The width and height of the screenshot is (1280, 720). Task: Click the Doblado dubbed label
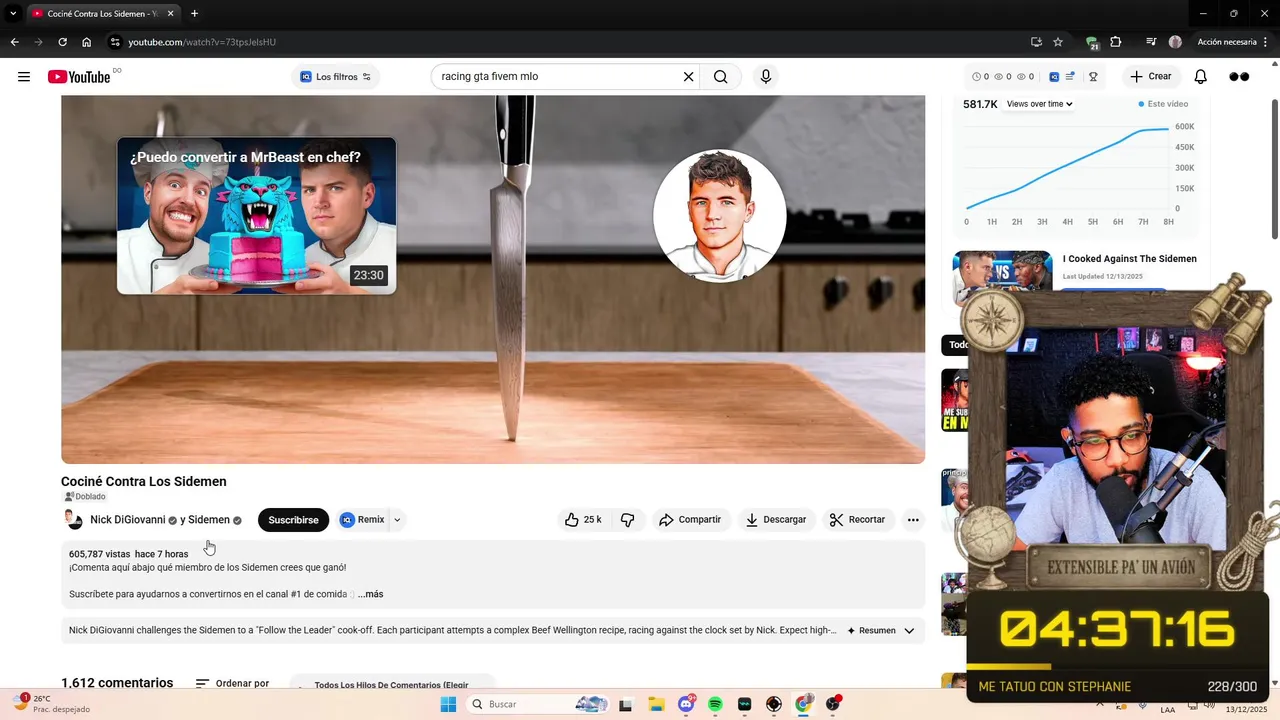tap(85, 497)
